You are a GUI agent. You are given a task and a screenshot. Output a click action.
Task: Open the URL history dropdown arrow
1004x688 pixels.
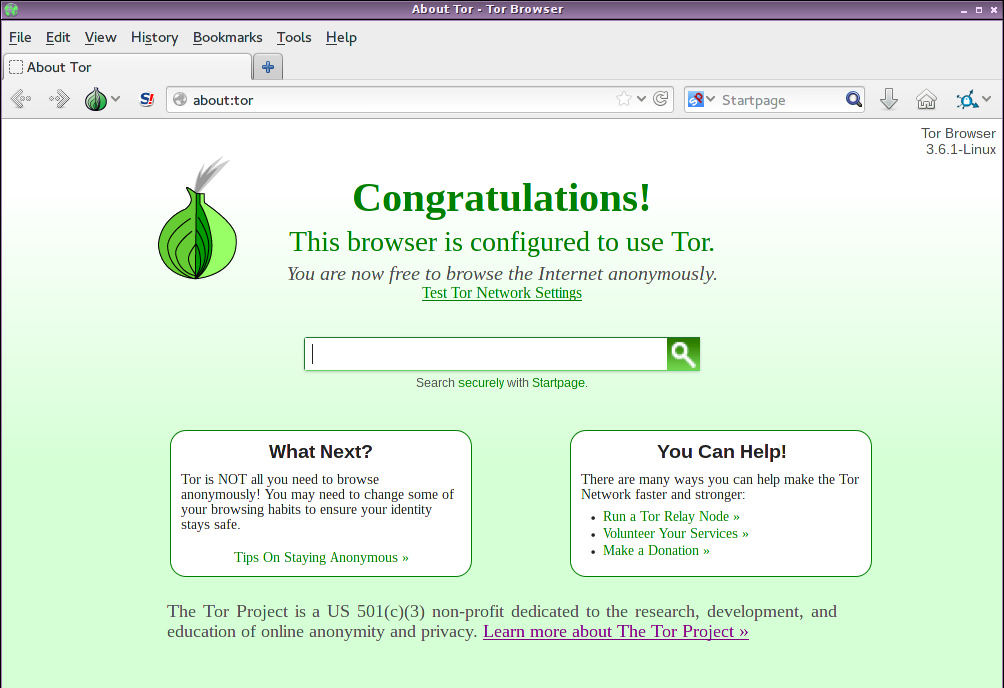[641, 99]
